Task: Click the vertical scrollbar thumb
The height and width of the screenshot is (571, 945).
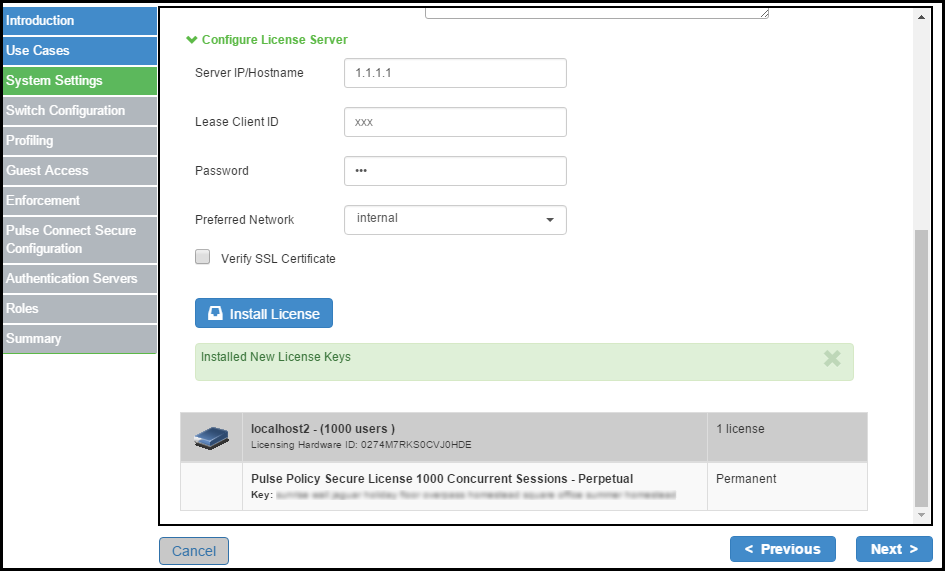Action: coord(921,368)
